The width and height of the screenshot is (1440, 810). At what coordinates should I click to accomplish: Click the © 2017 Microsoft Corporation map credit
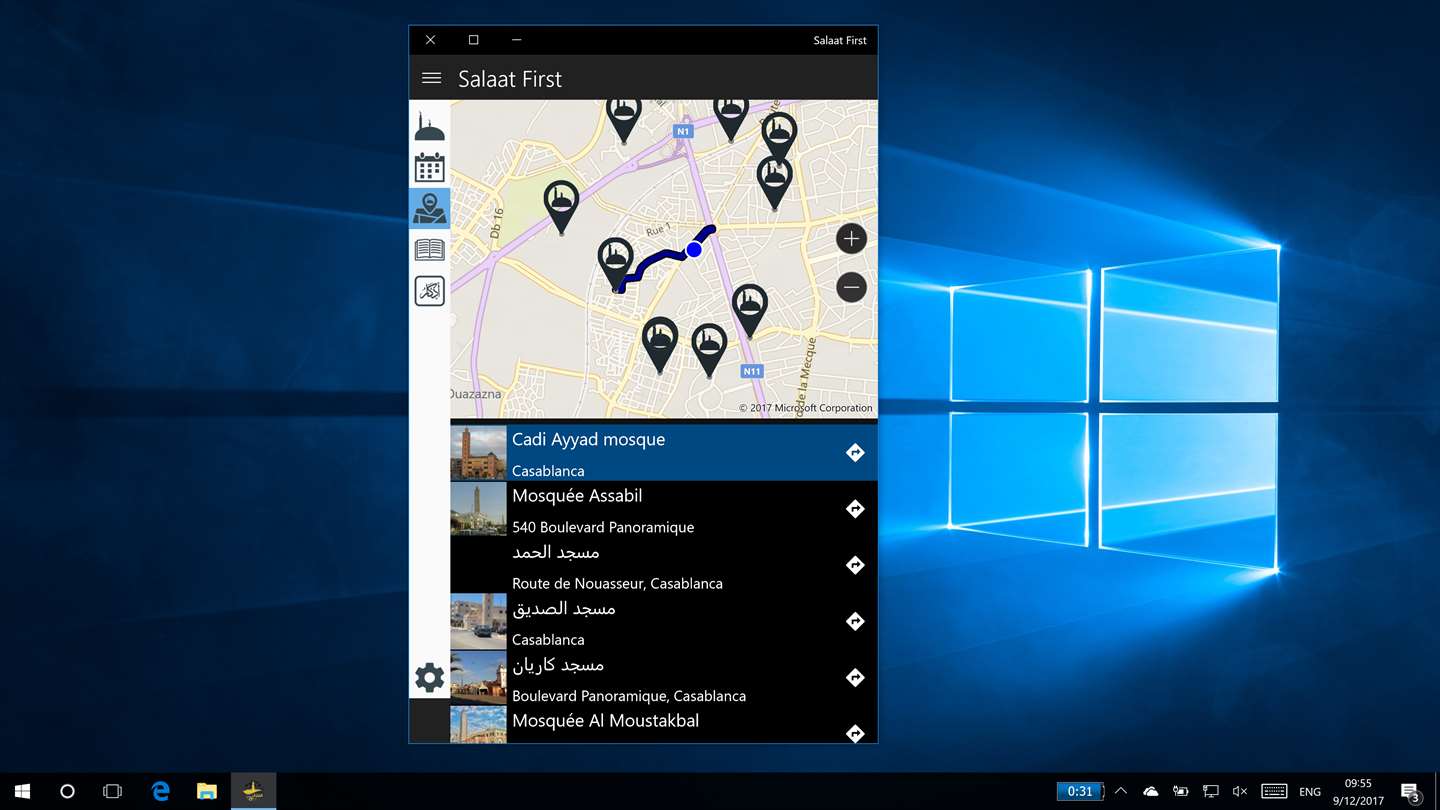(x=806, y=408)
